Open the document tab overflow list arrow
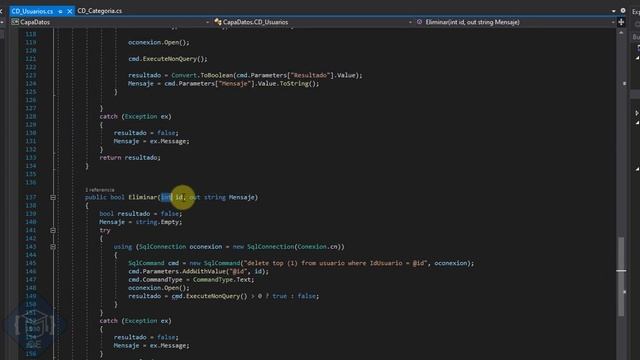Viewport: 640px width, 360px height. (x=613, y=11)
